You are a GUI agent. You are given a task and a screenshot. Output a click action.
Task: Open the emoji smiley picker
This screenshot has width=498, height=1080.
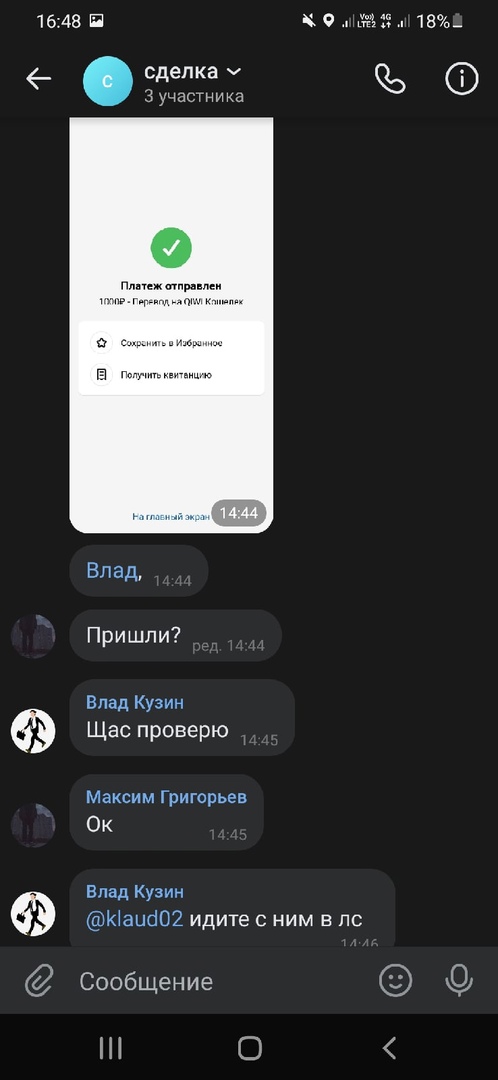[396, 980]
